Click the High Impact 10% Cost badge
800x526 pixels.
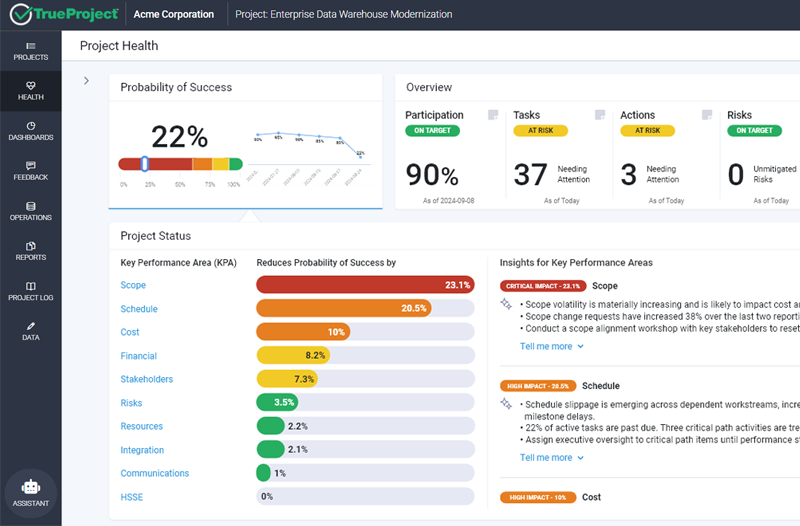coord(538,497)
